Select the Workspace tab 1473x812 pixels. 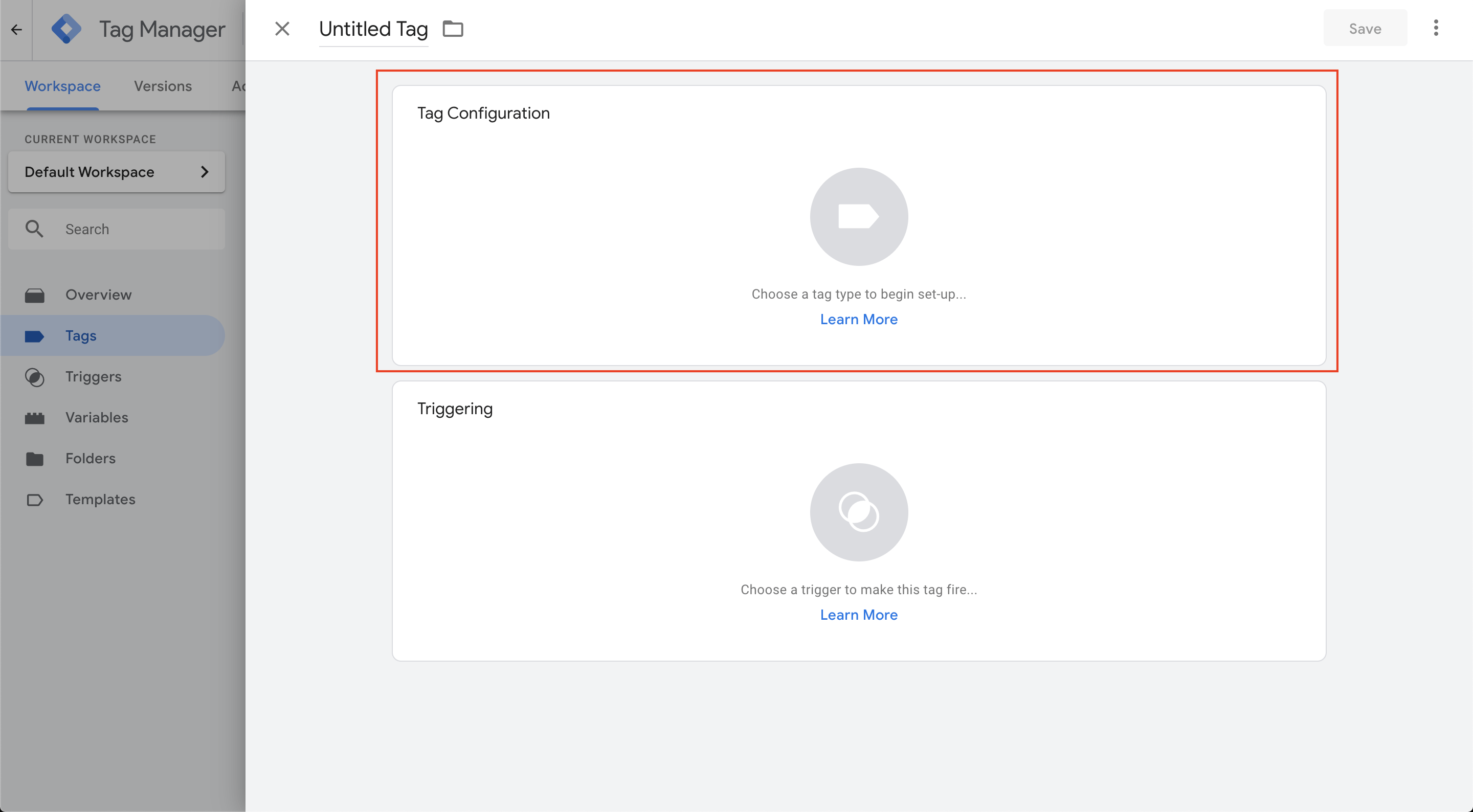pos(62,86)
